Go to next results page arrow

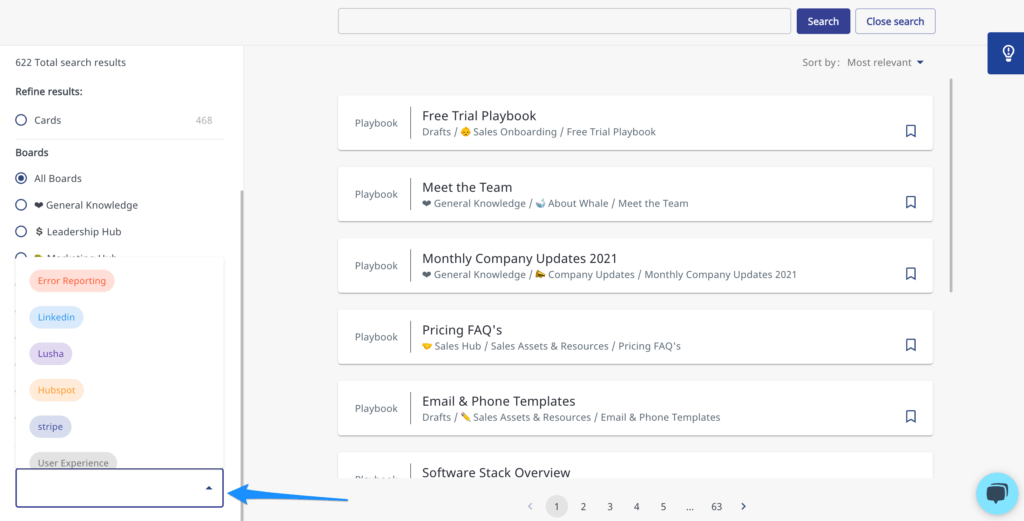tap(743, 507)
